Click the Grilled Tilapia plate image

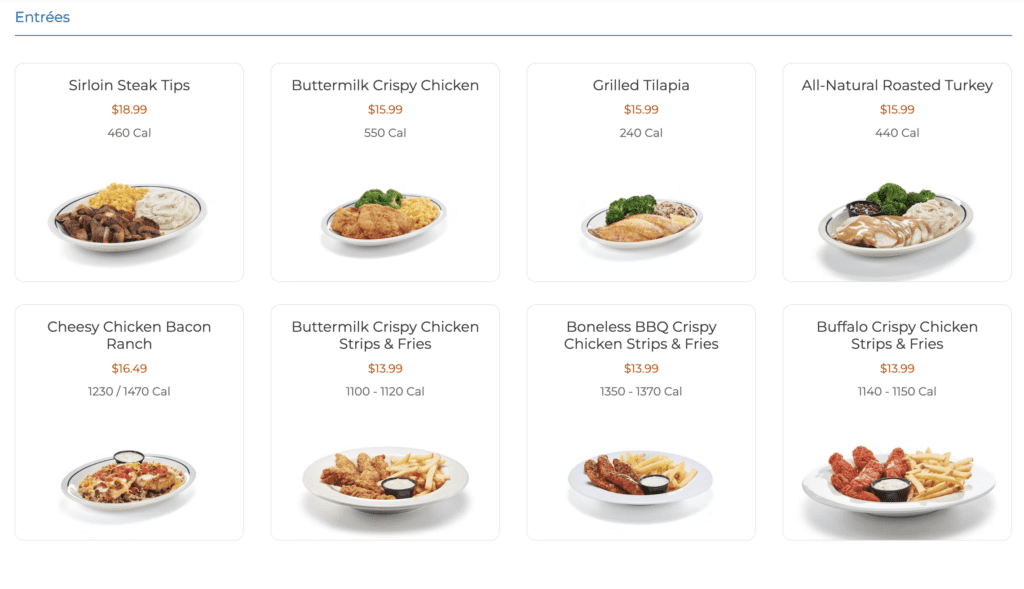pyautogui.click(x=640, y=215)
